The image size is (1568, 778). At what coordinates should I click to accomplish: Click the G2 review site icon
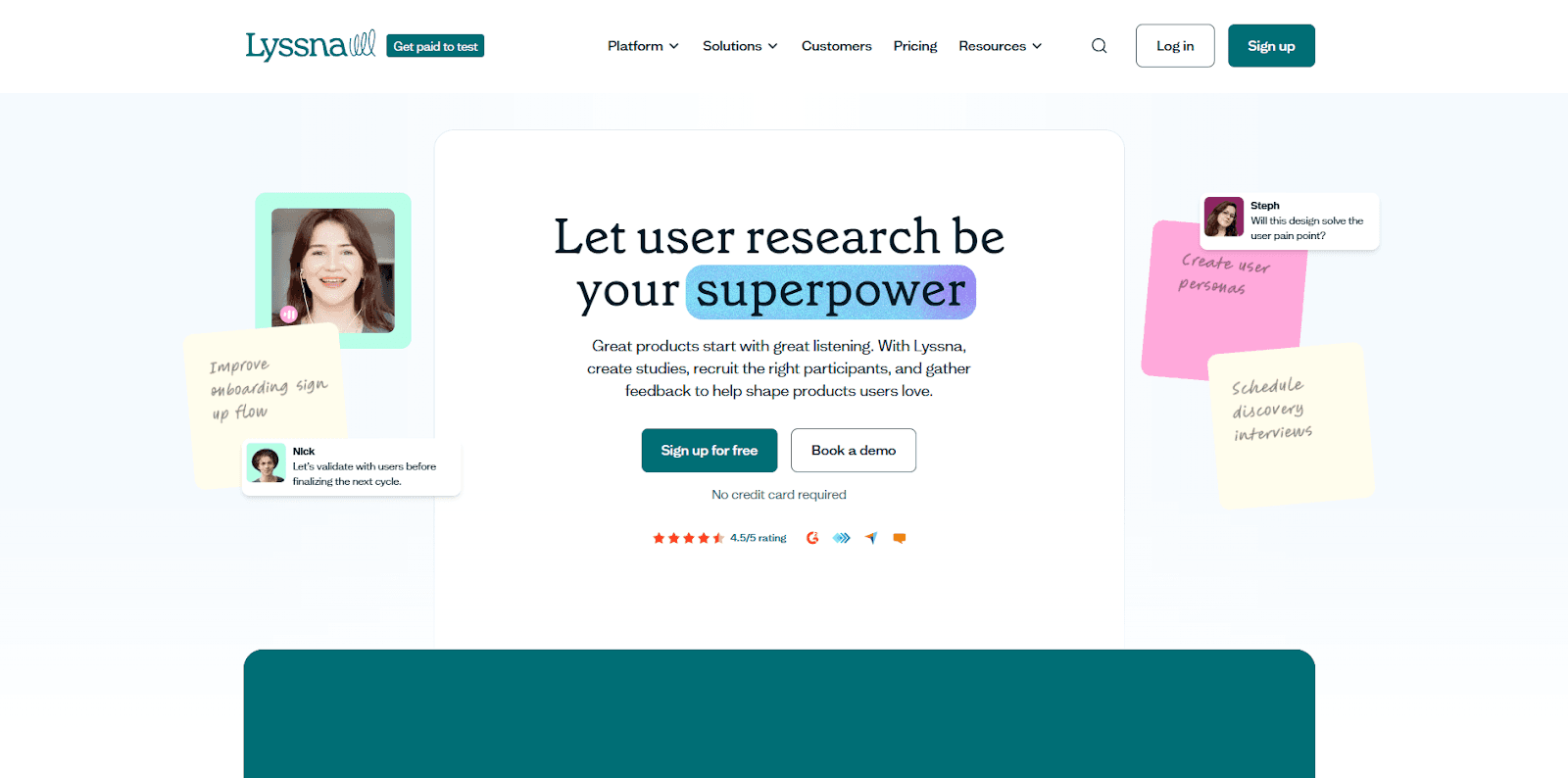(812, 538)
